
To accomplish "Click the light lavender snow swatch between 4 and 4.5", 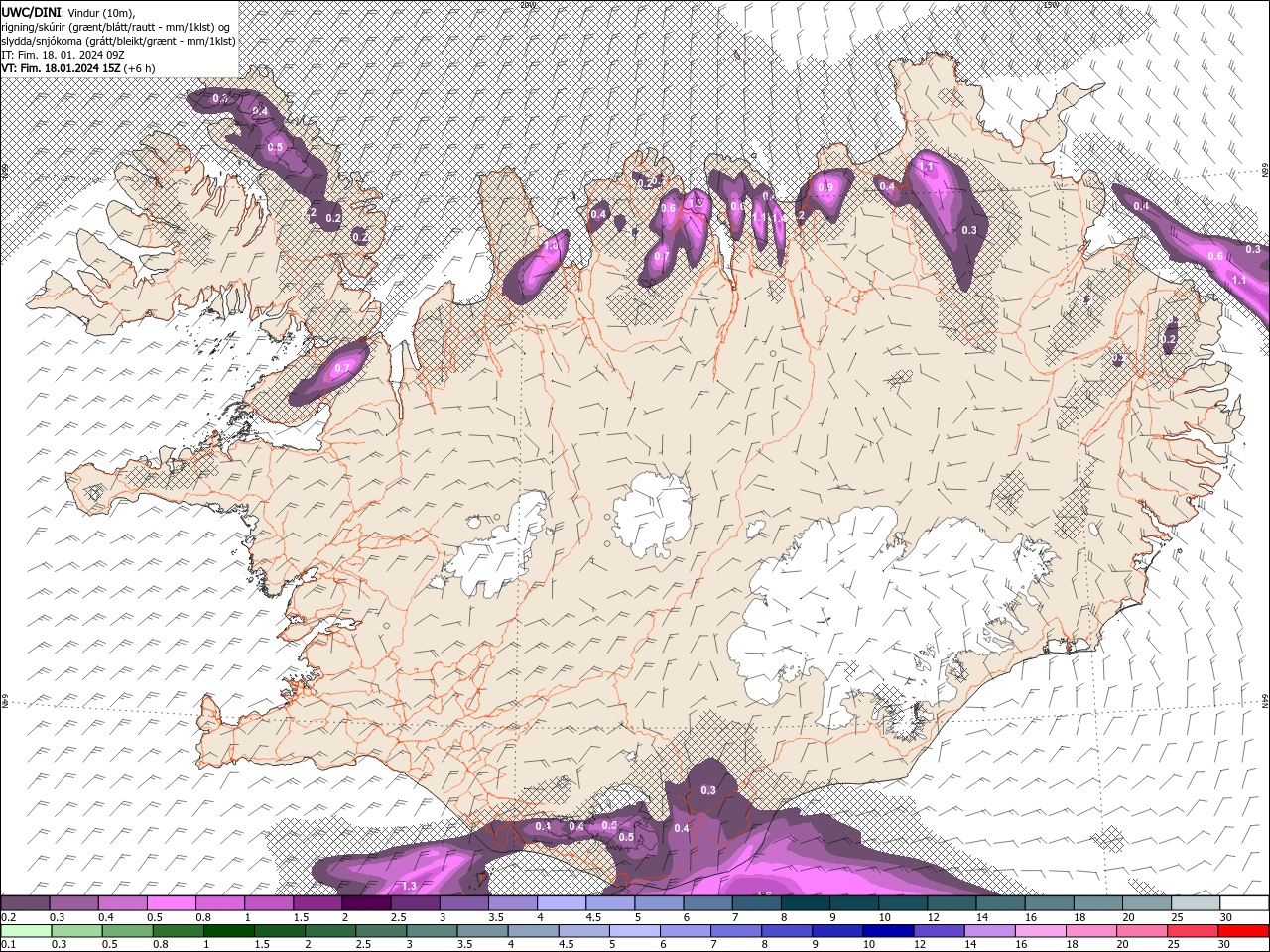I will point(562,903).
